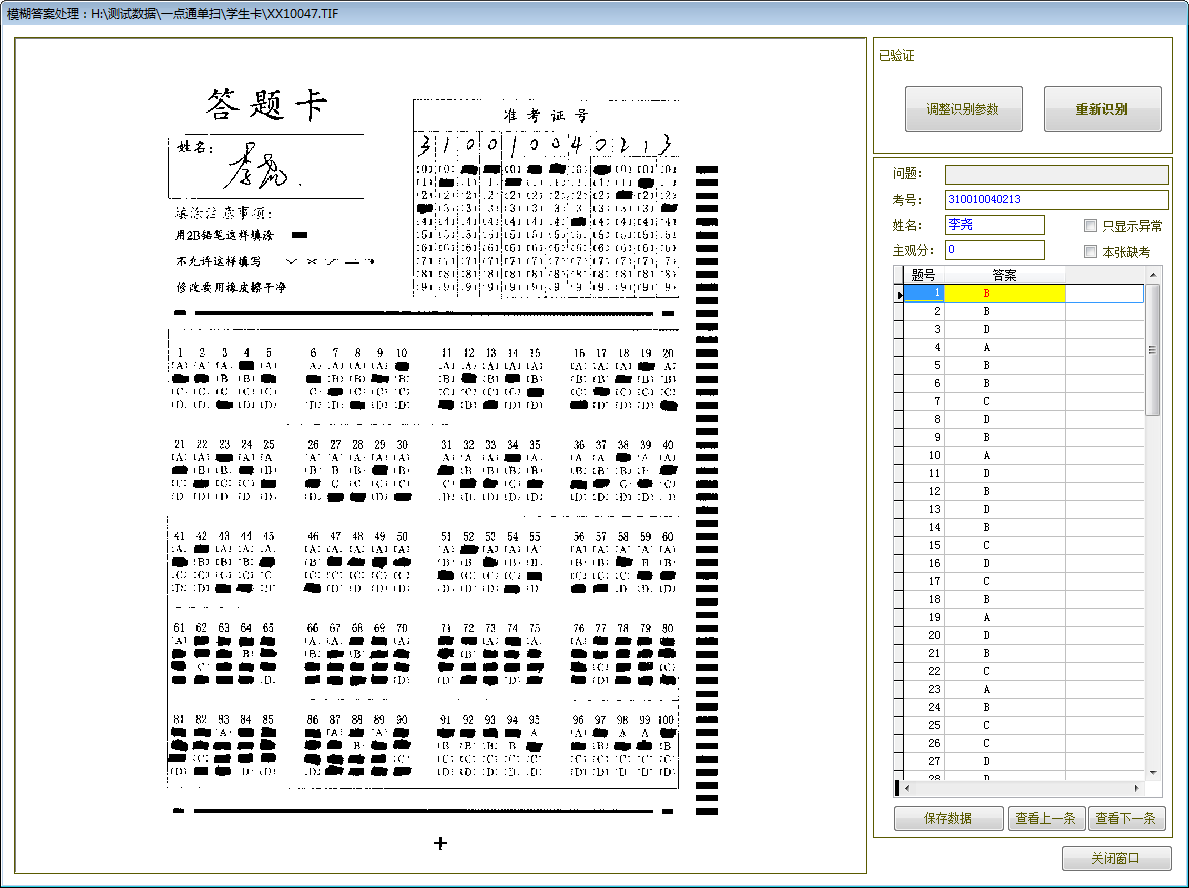This screenshot has height=888, width=1189.
Task: Select the highlighted answer row for question 1
Action: pyautogui.click(x=1006, y=293)
